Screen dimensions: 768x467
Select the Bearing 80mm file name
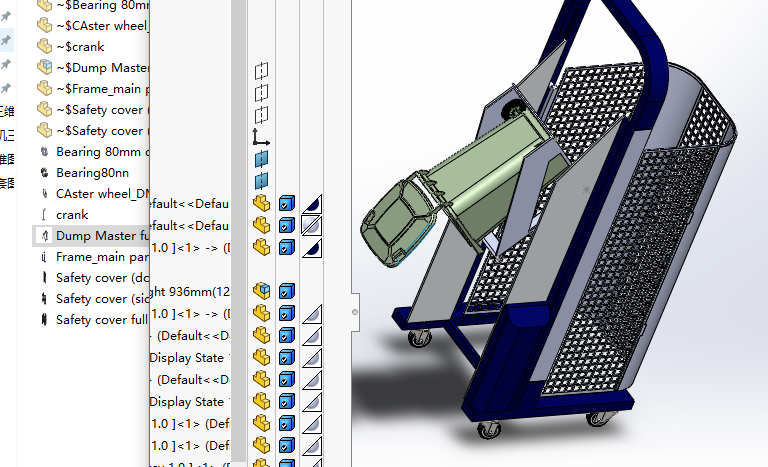click(102, 152)
